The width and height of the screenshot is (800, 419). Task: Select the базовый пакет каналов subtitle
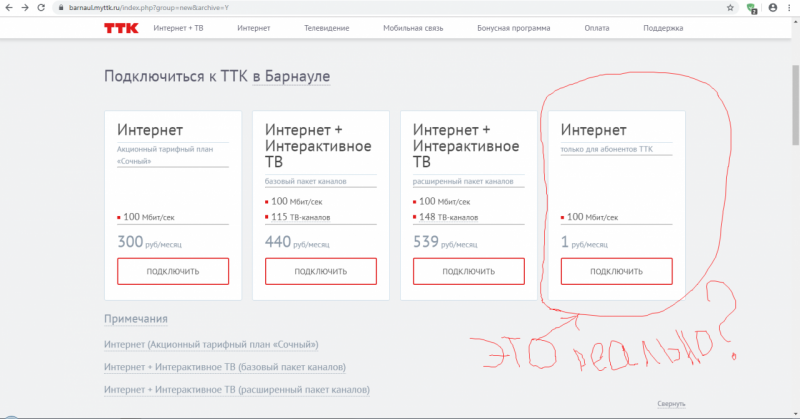(306, 181)
